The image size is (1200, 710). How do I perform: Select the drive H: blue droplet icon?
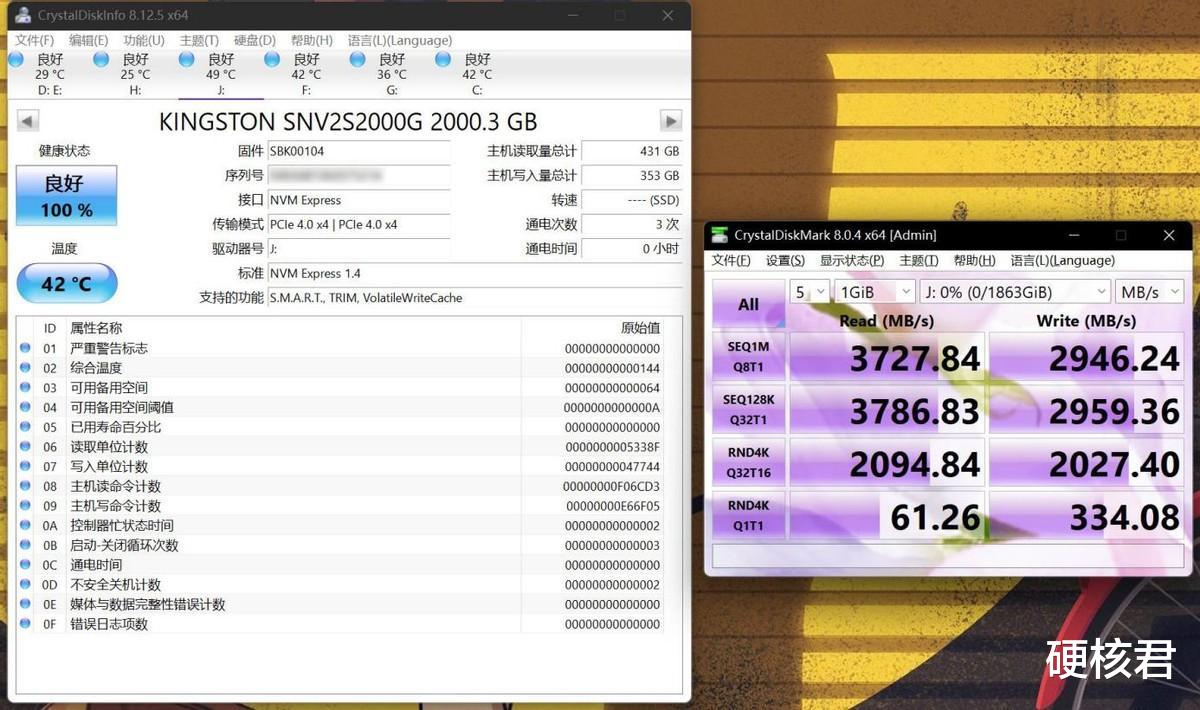coord(101,60)
